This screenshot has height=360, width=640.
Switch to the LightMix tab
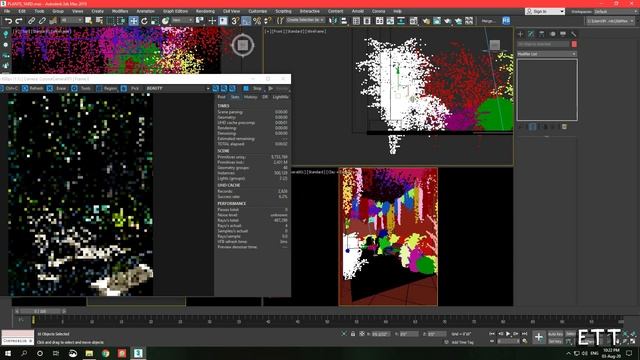click(x=280, y=97)
